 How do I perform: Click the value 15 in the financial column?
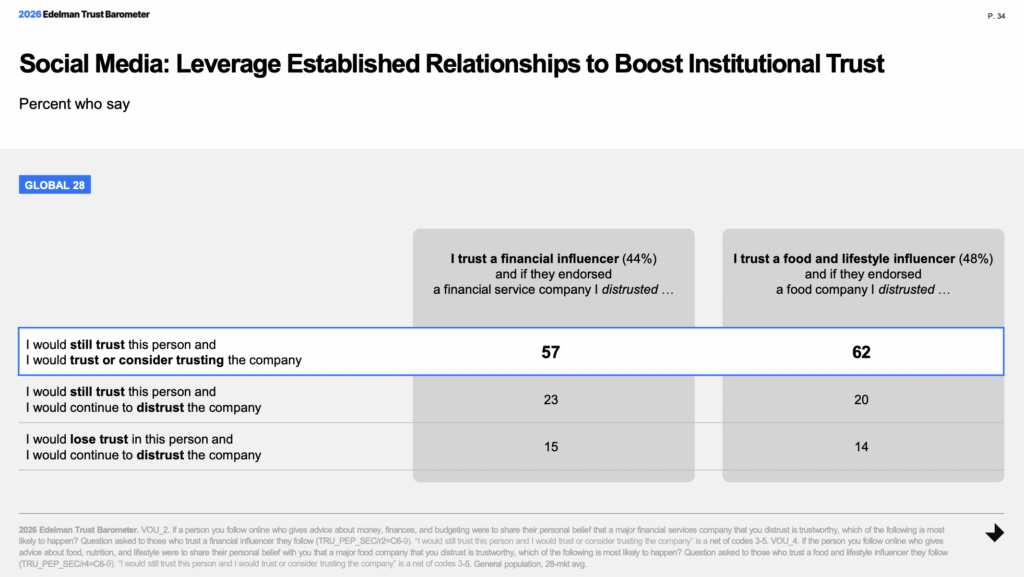pyautogui.click(x=551, y=447)
